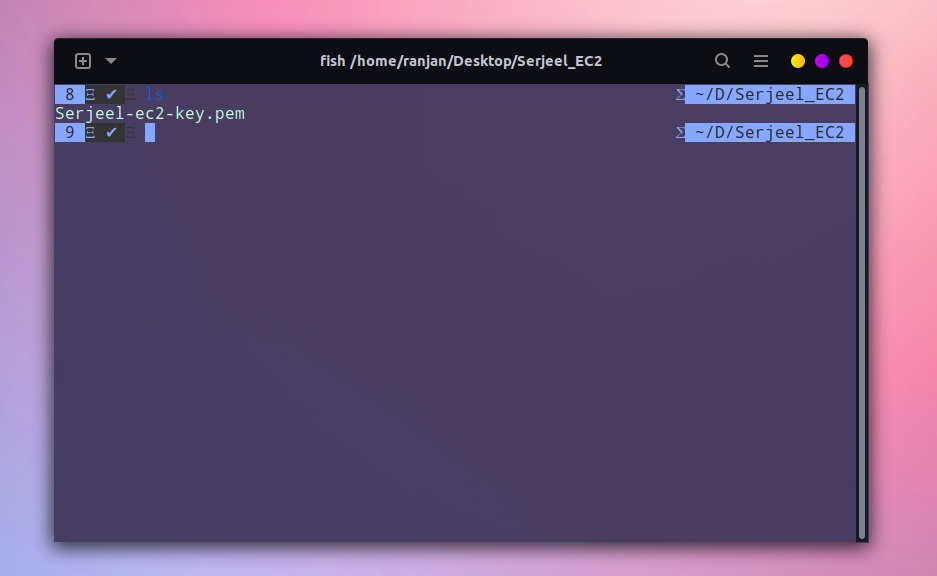Viewport: 937px width, 576px height.
Task: Open a new terminal tab
Action: coord(83,61)
